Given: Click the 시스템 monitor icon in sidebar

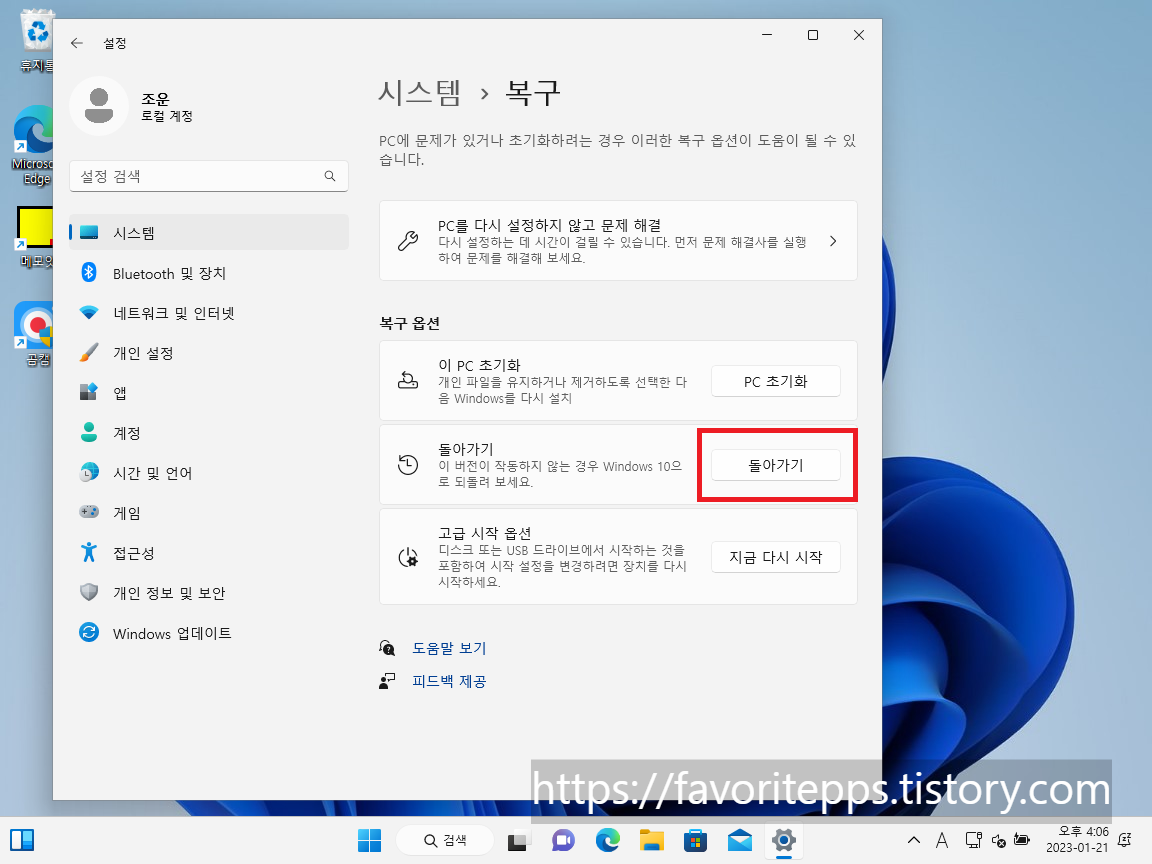Looking at the screenshot, I should [89, 233].
